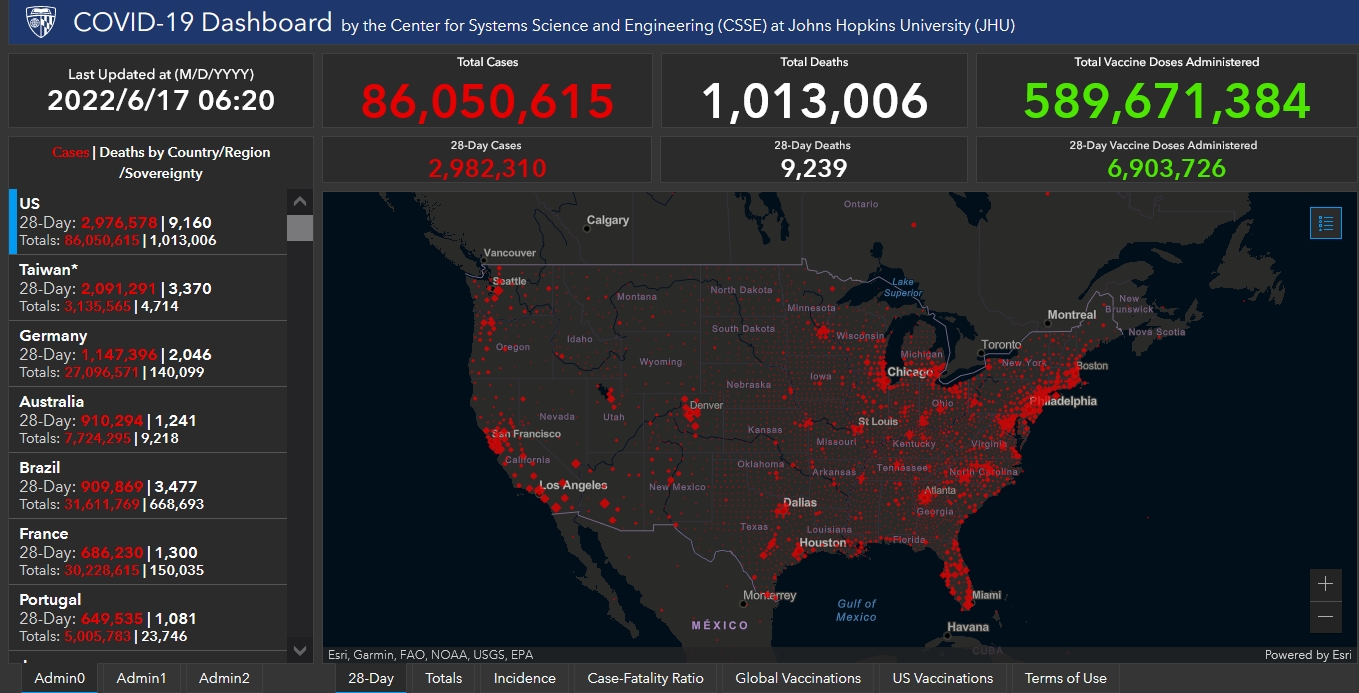The image size is (1359, 693).
Task: Select the 28-Day map tab
Action: click(x=371, y=678)
